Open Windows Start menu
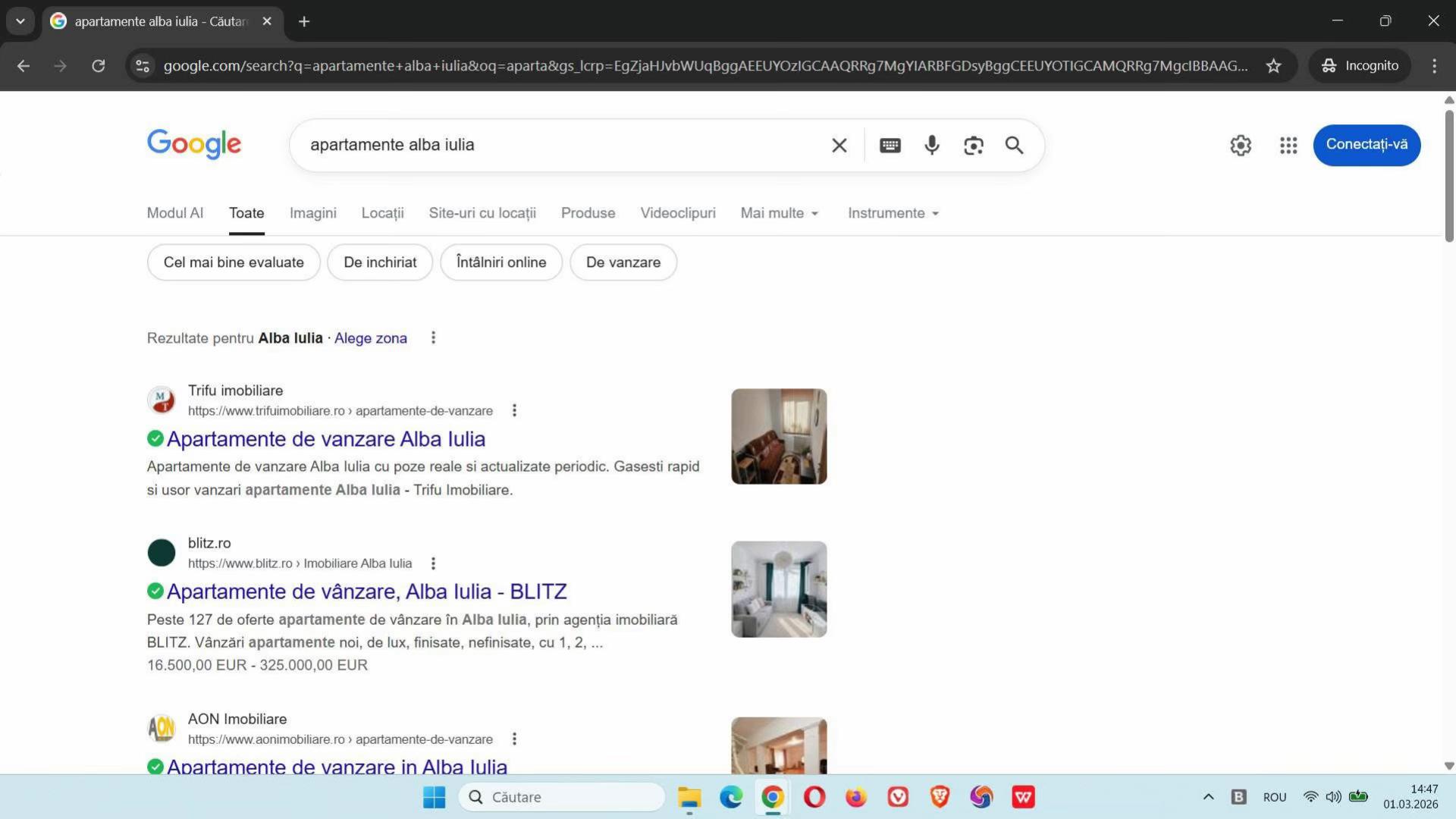This screenshot has height=819, width=1456. click(434, 797)
